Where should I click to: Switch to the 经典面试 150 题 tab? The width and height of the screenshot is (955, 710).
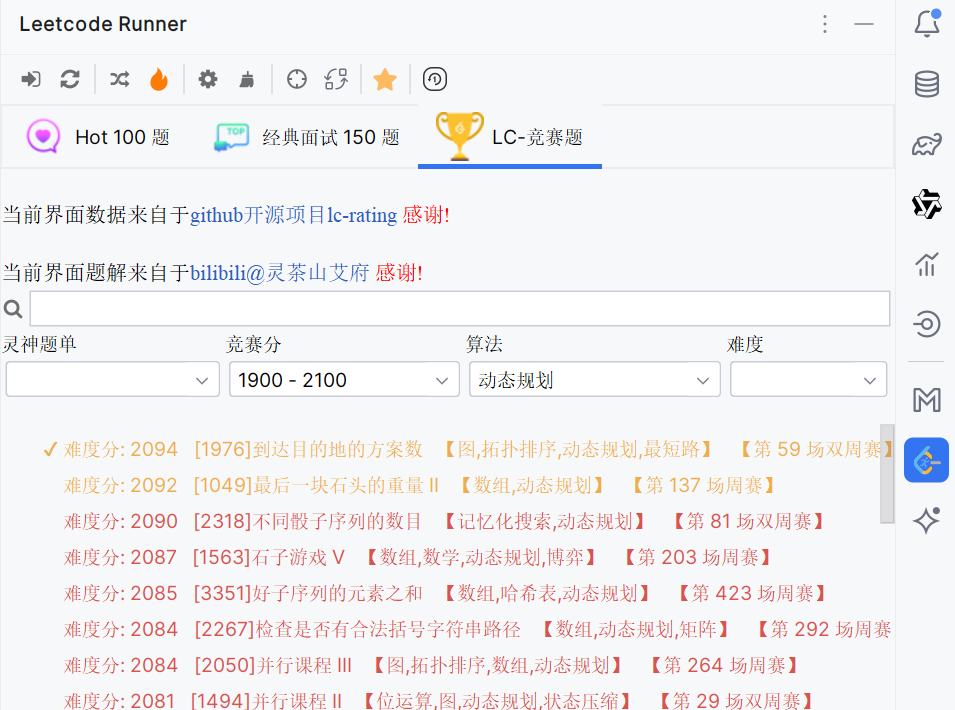(307, 137)
